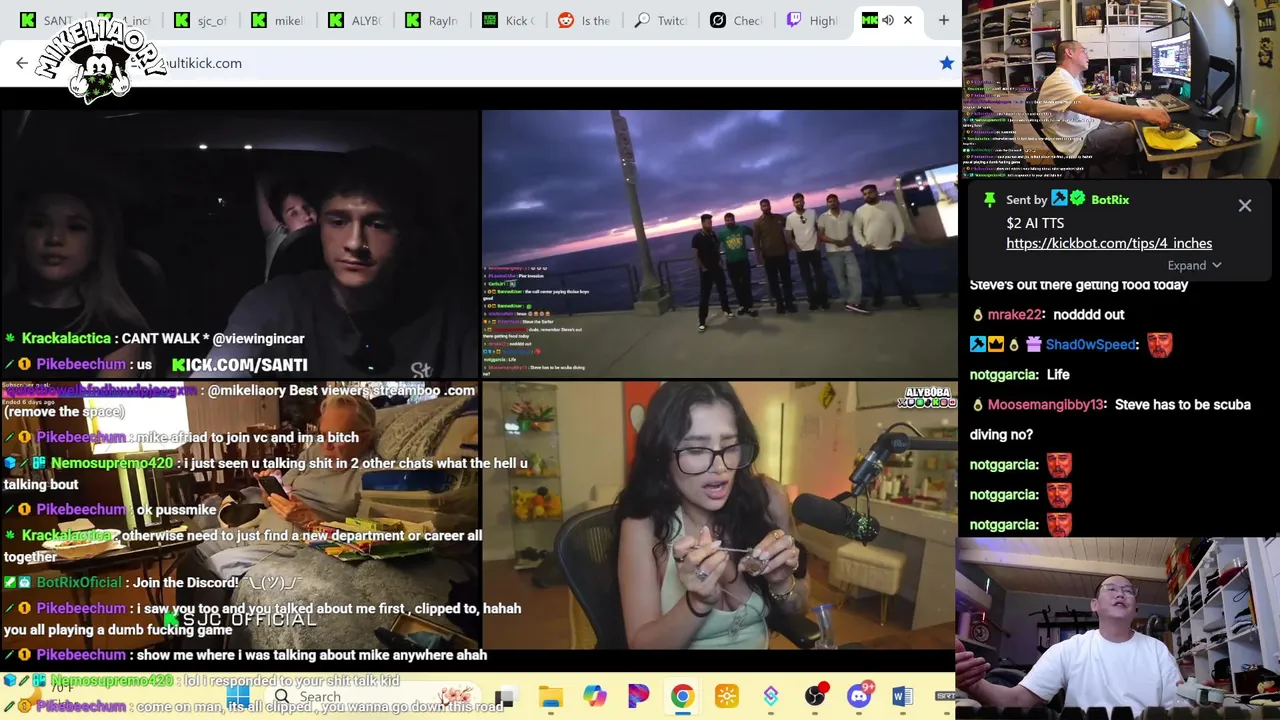The height and width of the screenshot is (720, 1280).
Task: Click the BotRix sender name
Action: [1110, 199]
